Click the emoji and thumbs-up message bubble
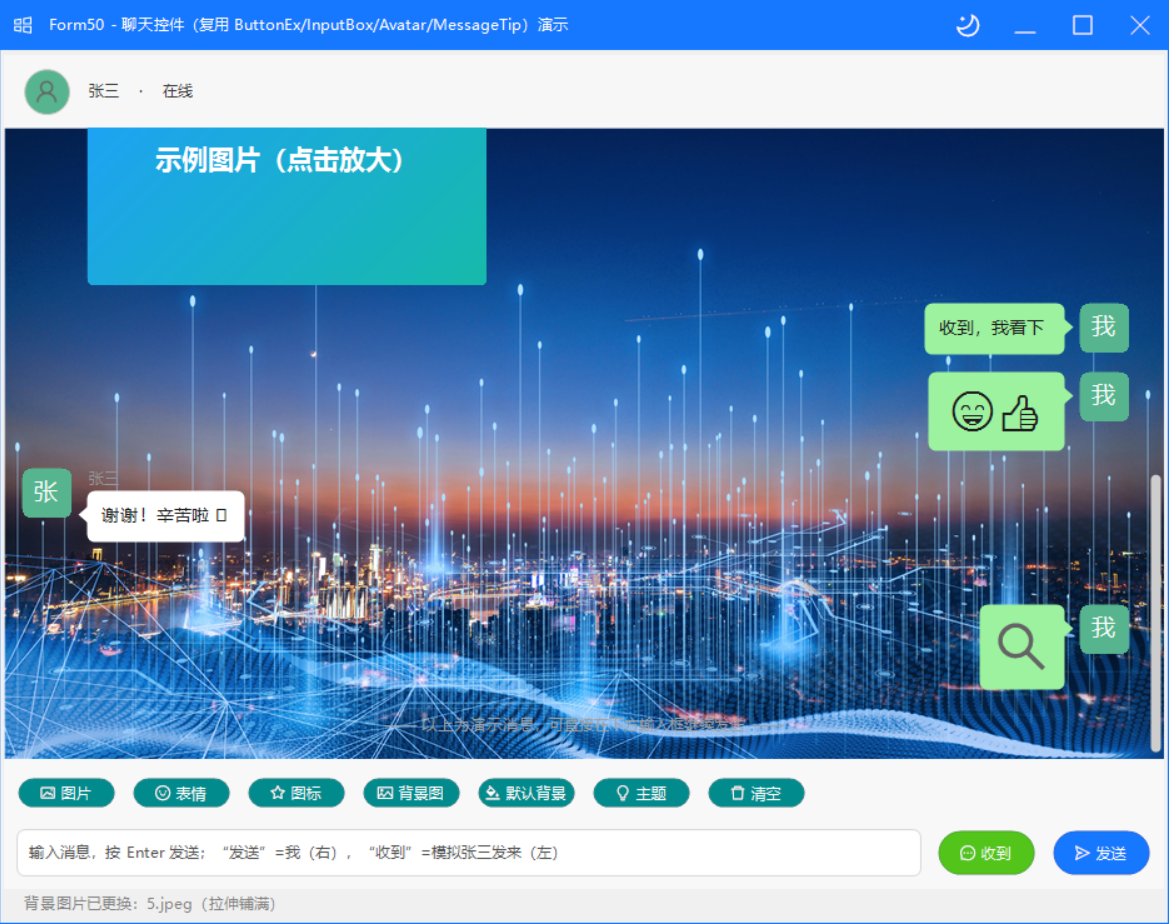This screenshot has width=1169, height=924. (996, 412)
